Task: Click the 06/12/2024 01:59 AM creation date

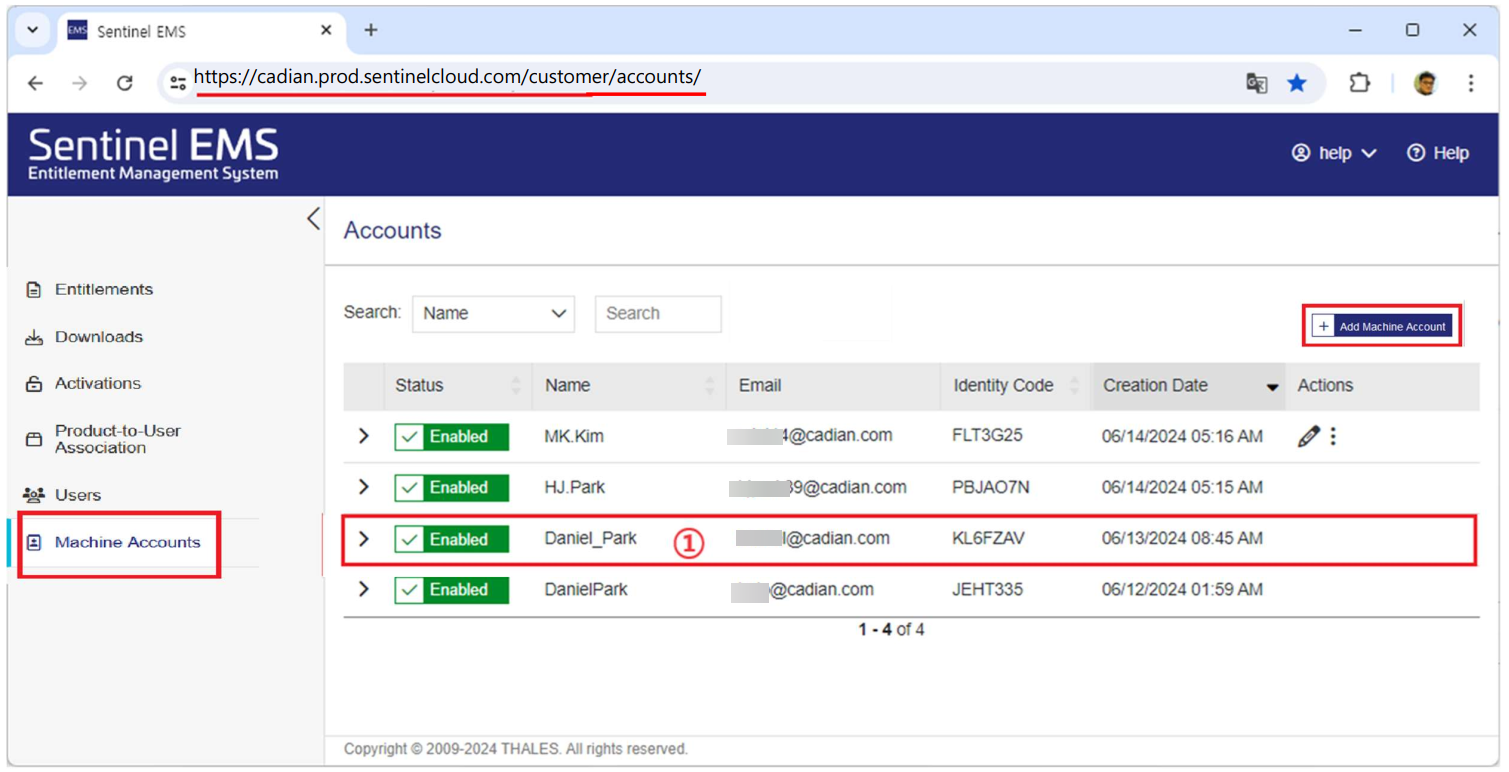Action: pyautogui.click(x=1182, y=589)
